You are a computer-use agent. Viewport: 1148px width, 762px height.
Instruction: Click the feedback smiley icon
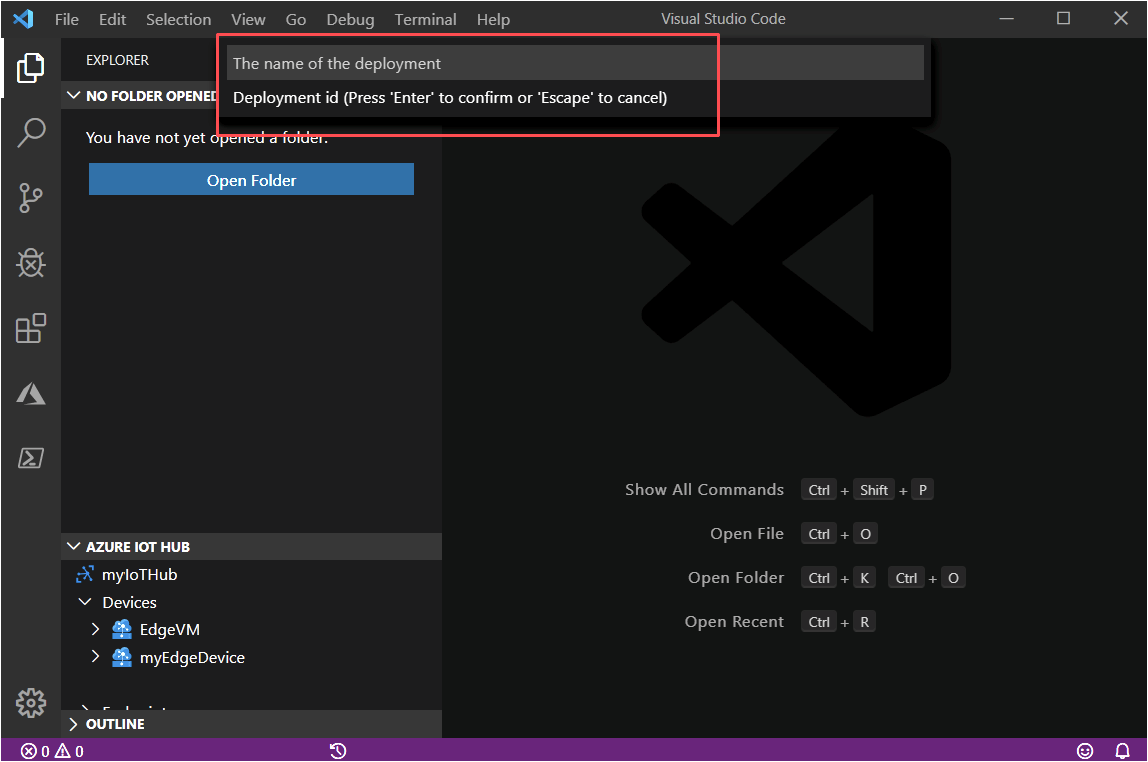point(1085,751)
